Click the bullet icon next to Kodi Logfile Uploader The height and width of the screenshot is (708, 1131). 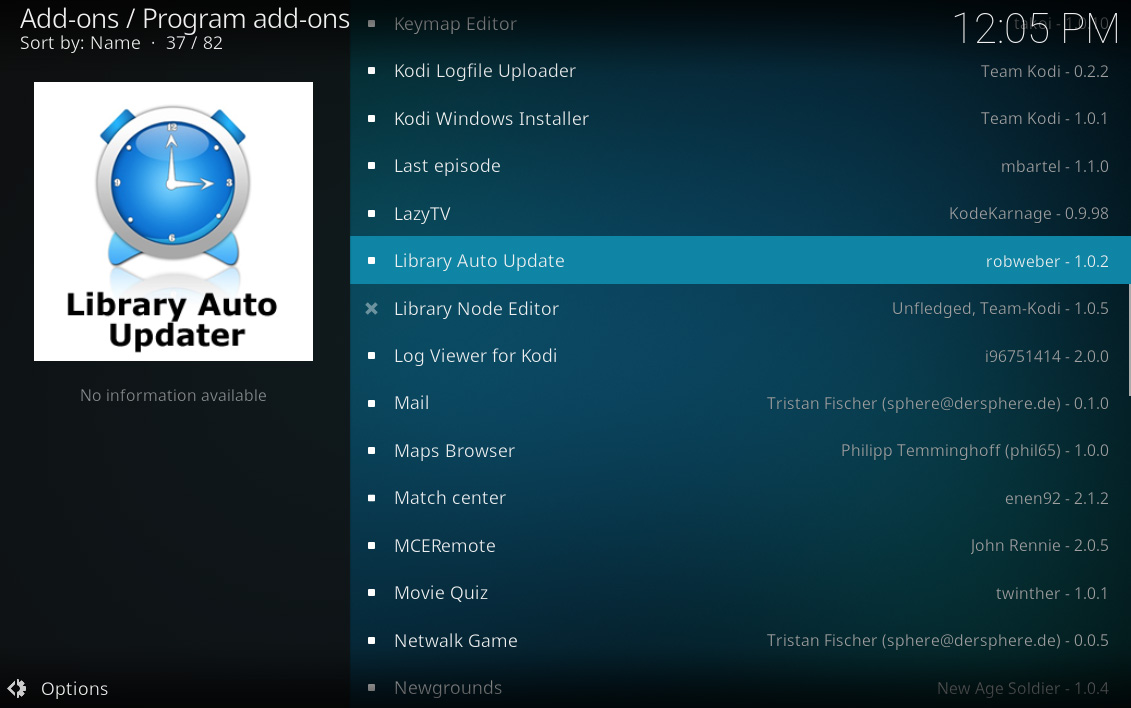(371, 71)
